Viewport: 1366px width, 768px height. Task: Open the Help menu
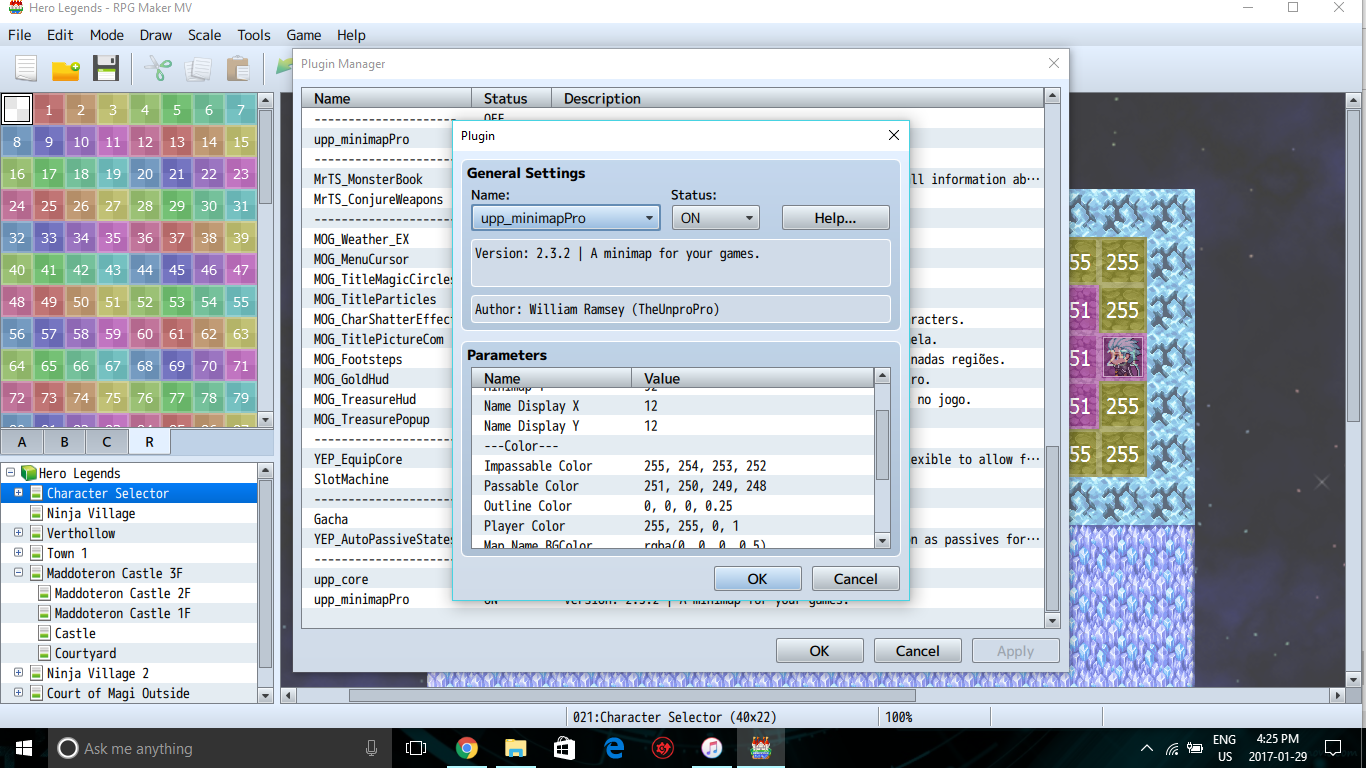click(351, 35)
